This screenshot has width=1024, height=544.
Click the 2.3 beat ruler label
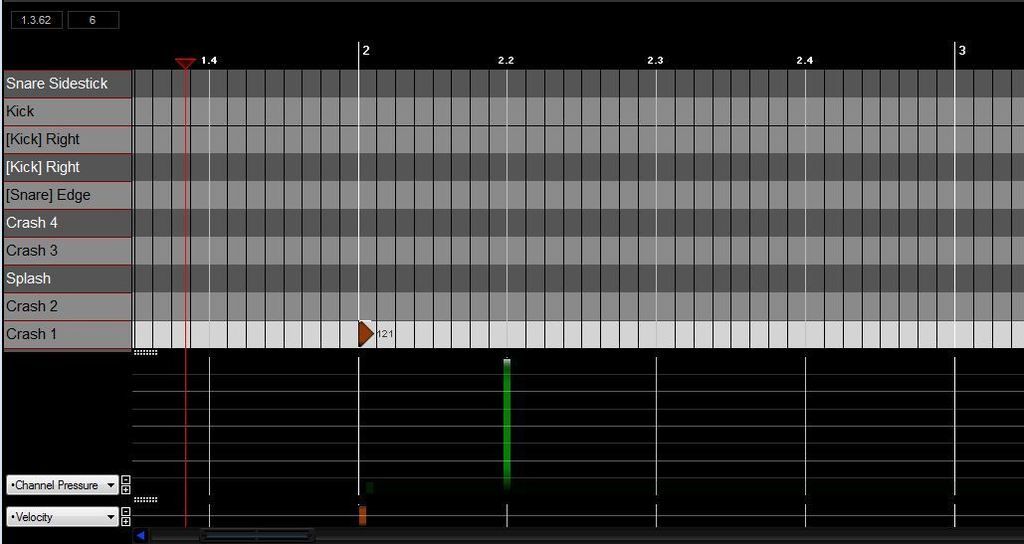pos(655,61)
